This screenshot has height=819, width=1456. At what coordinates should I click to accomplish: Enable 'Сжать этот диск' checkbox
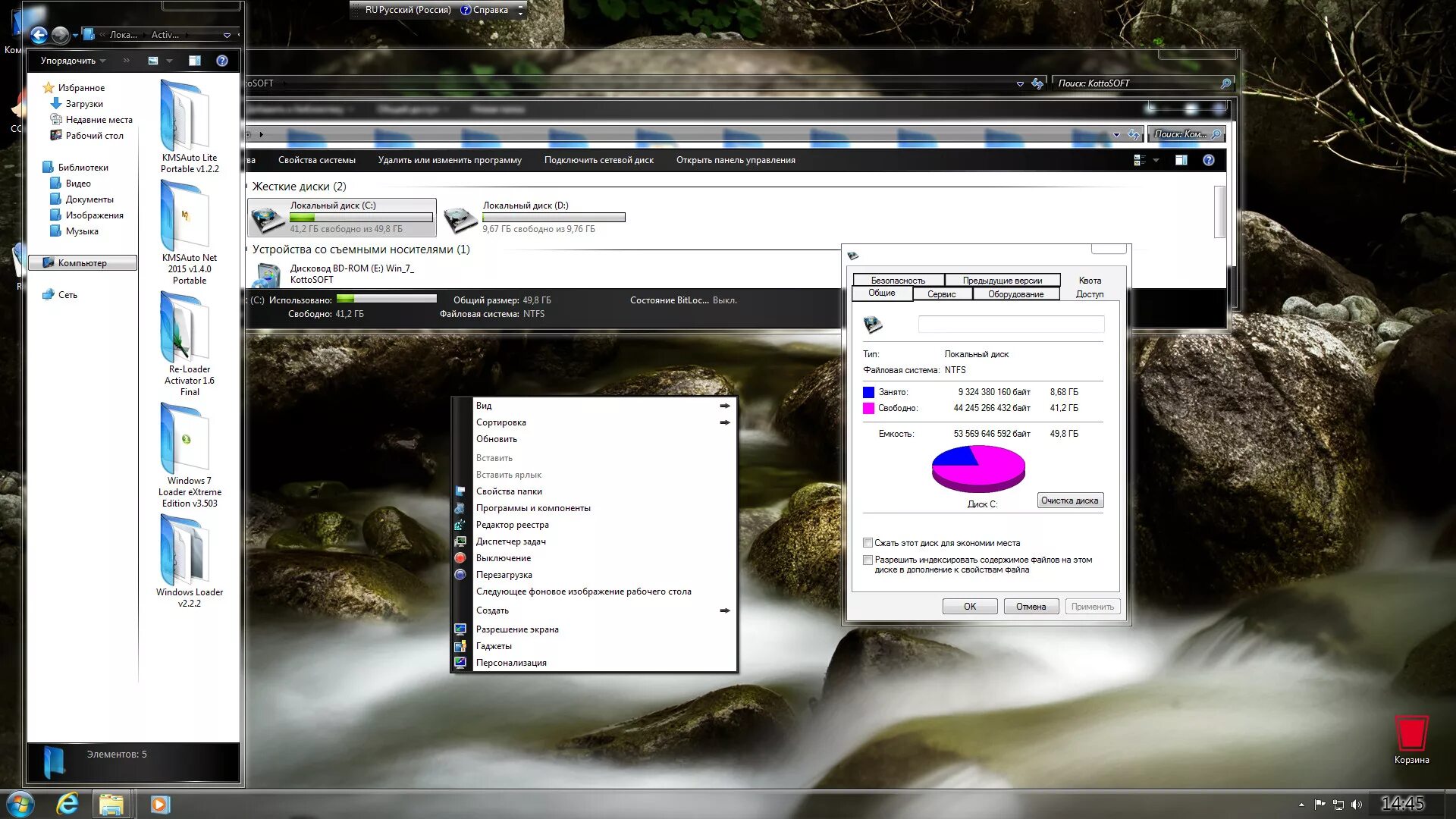[x=868, y=543]
